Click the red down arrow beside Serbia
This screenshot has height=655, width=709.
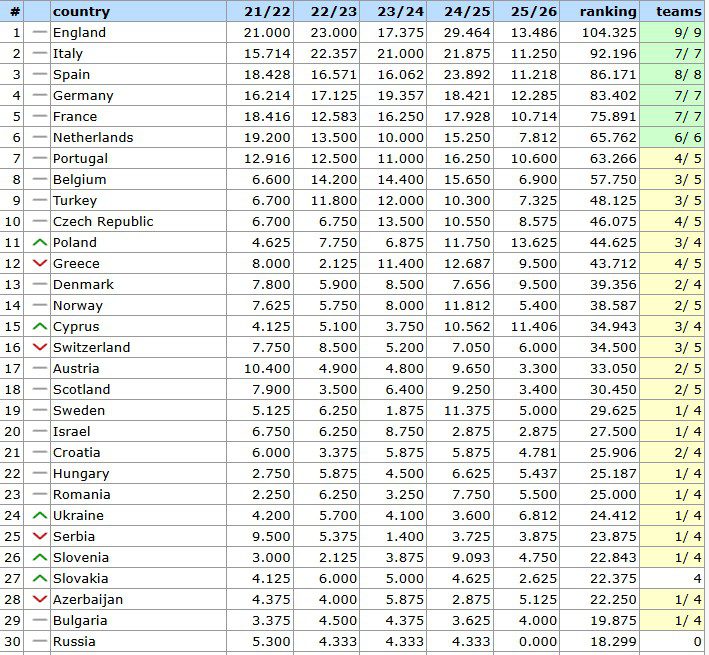click(39, 536)
